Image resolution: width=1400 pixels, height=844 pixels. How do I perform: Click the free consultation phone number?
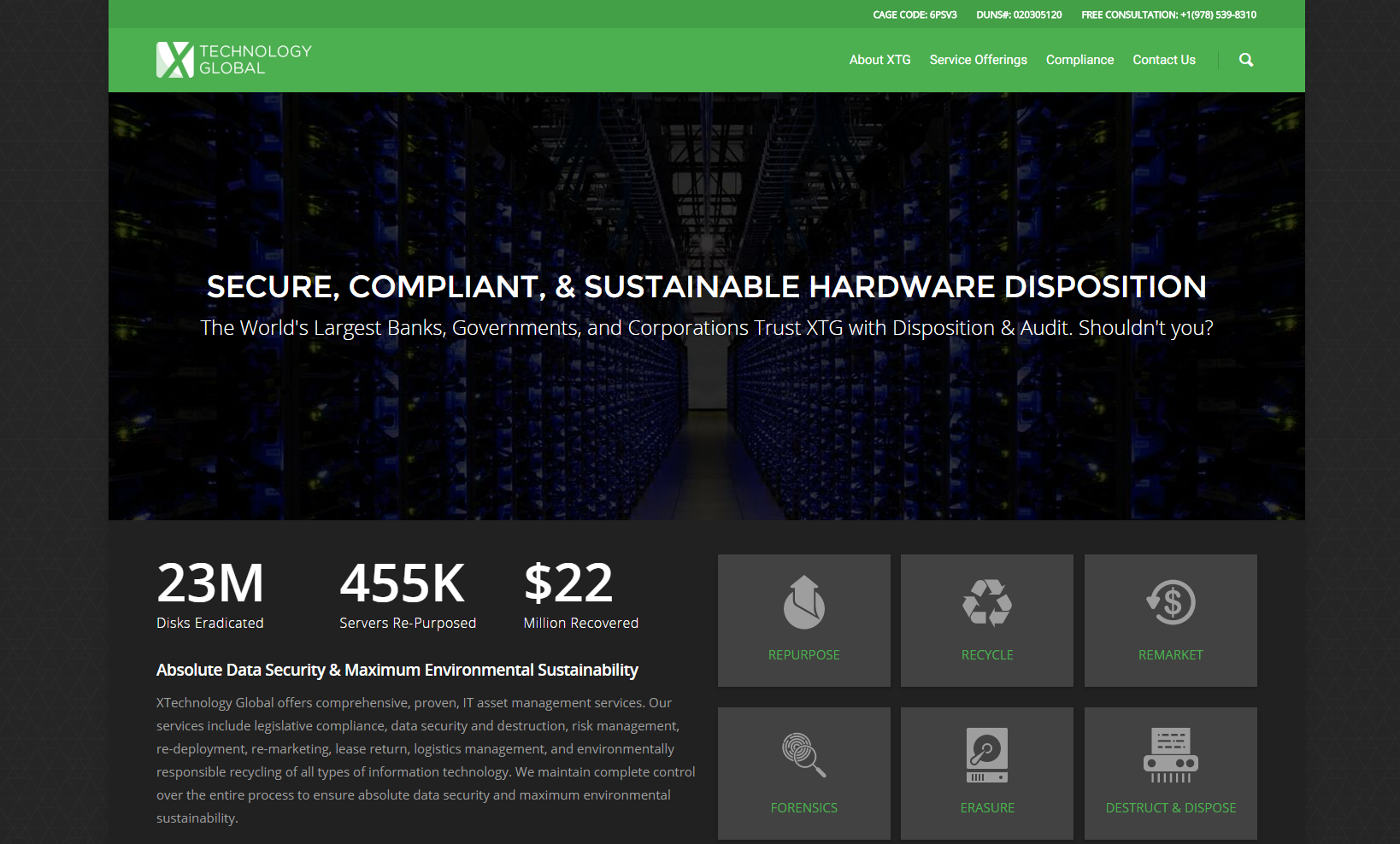(1218, 15)
